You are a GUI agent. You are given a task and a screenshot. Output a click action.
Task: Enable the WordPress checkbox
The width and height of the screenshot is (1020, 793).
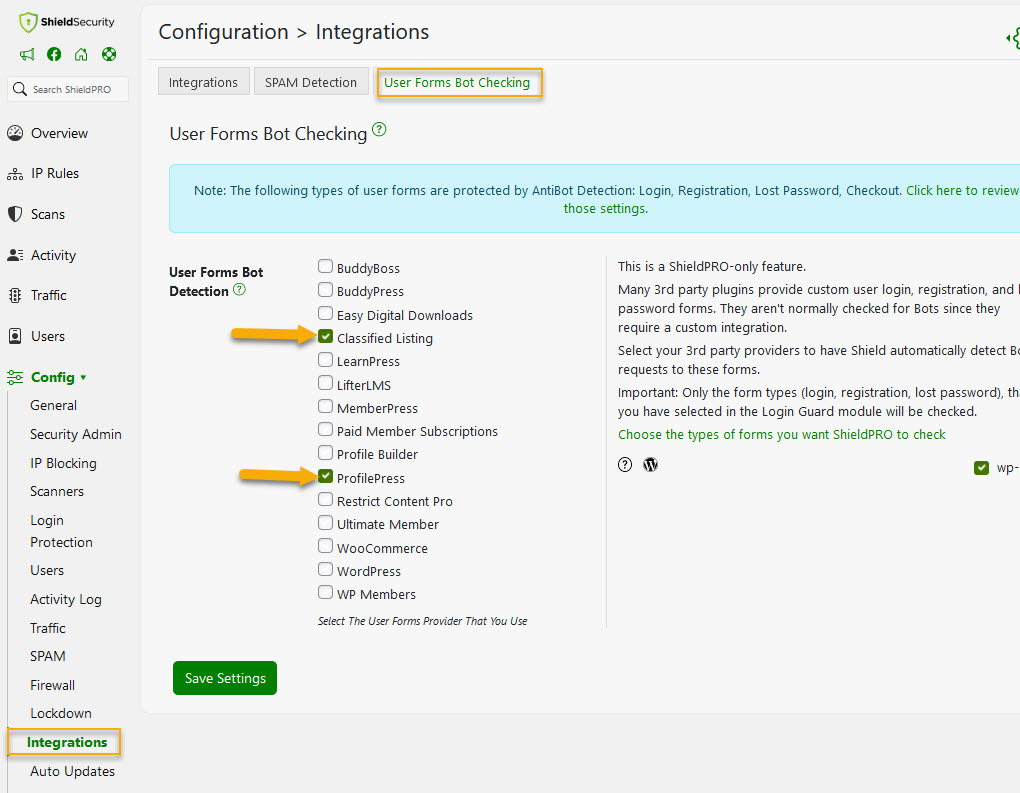[325, 569]
